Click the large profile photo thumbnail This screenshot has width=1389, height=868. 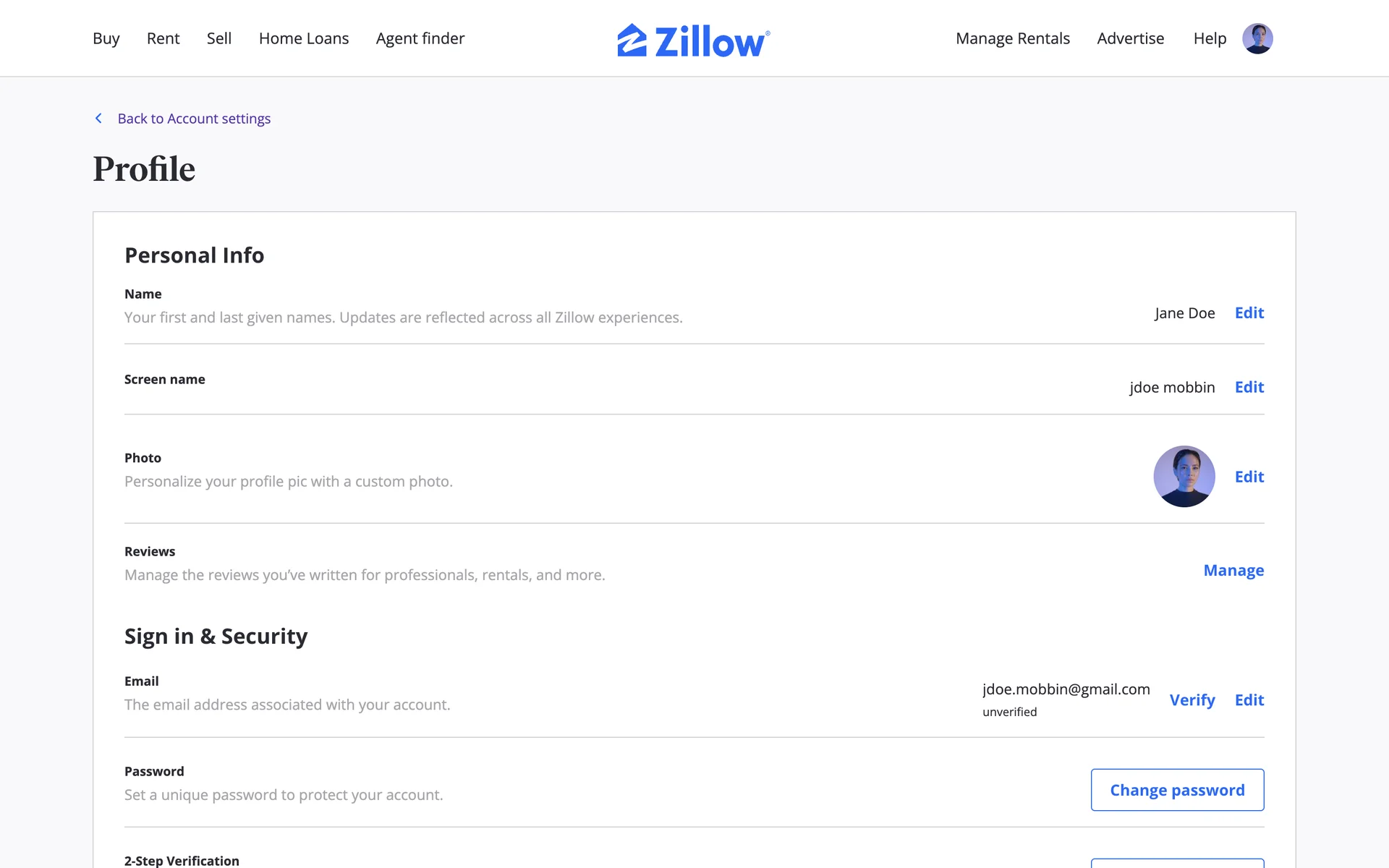(x=1184, y=476)
